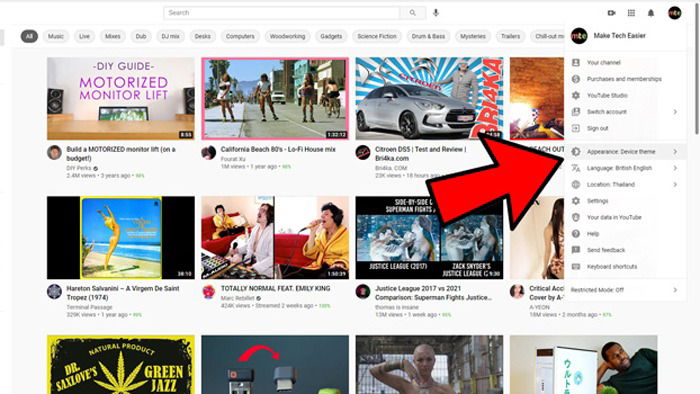Click the account avatar in the header

(x=675, y=13)
